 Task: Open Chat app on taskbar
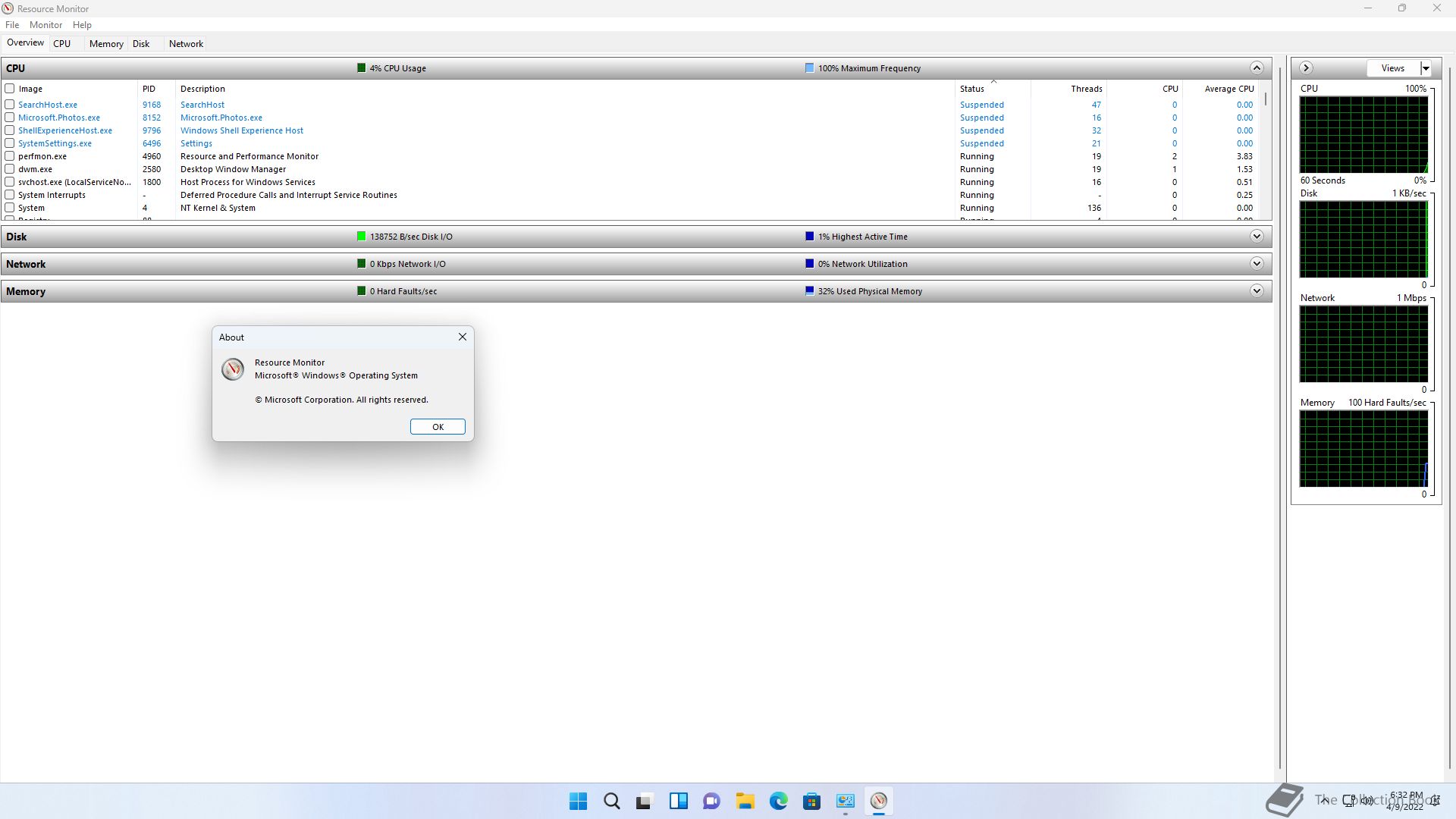tap(711, 801)
